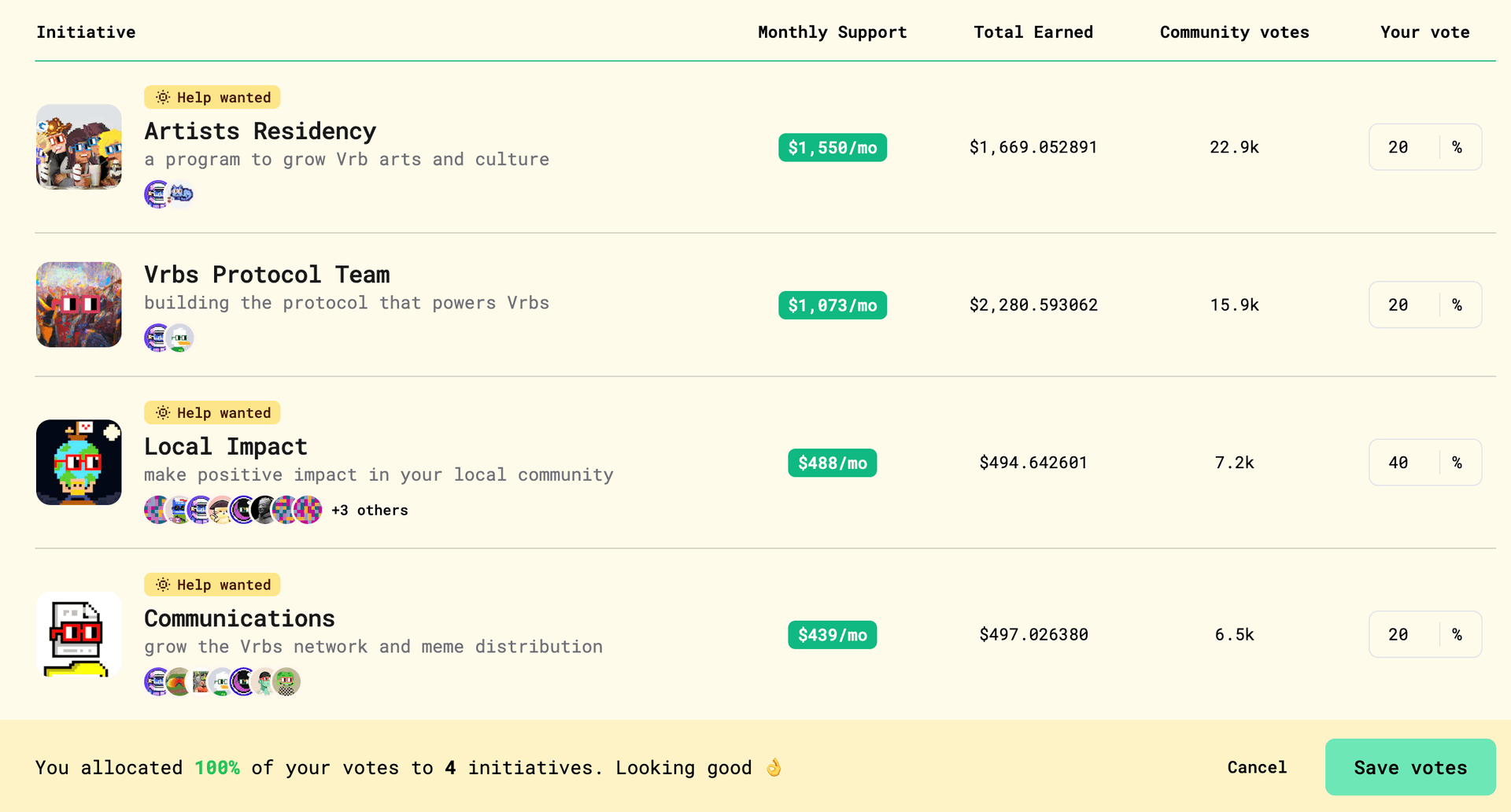The image size is (1511, 812).
Task: Click first member avatar under Artists Residency
Action: click(x=157, y=194)
